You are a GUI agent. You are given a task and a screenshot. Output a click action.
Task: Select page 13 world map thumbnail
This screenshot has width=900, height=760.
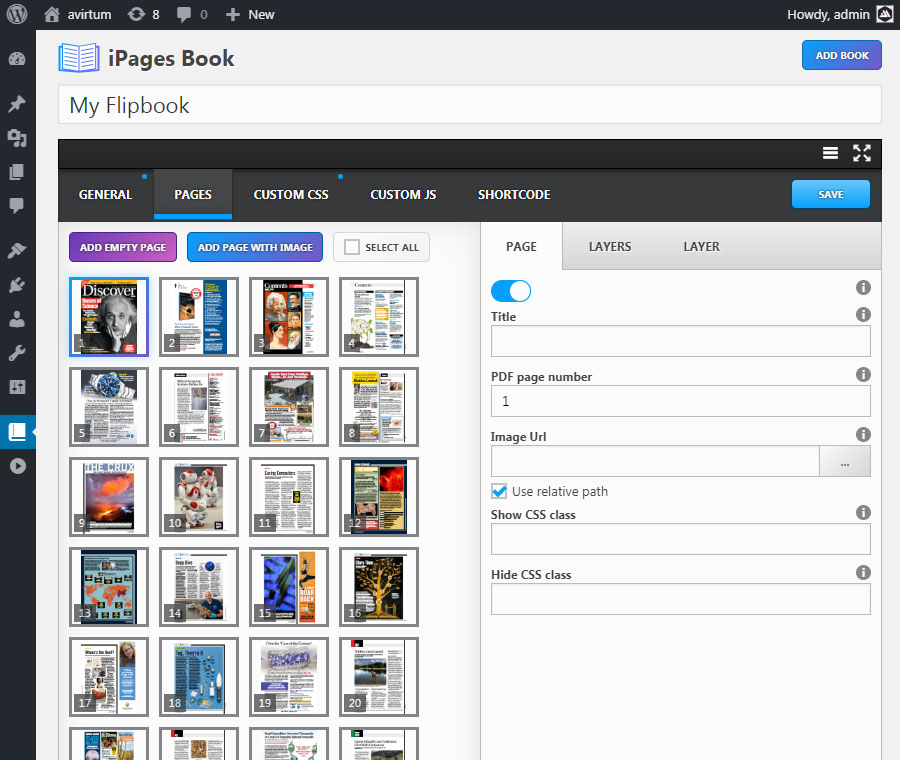(x=109, y=587)
